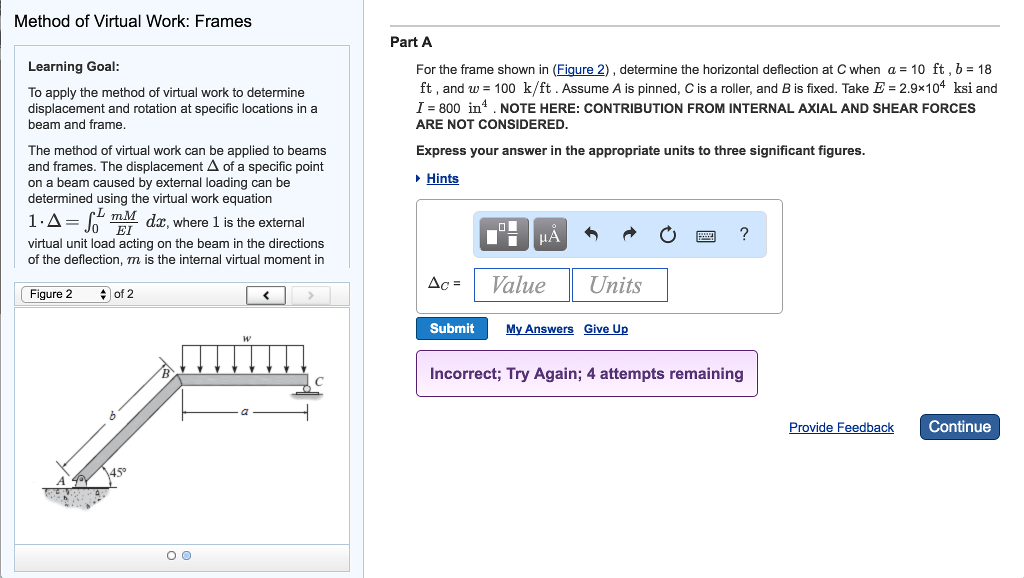Open the Greek symbols and units palette
This screenshot has height=578, width=1024.
coord(550,235)
